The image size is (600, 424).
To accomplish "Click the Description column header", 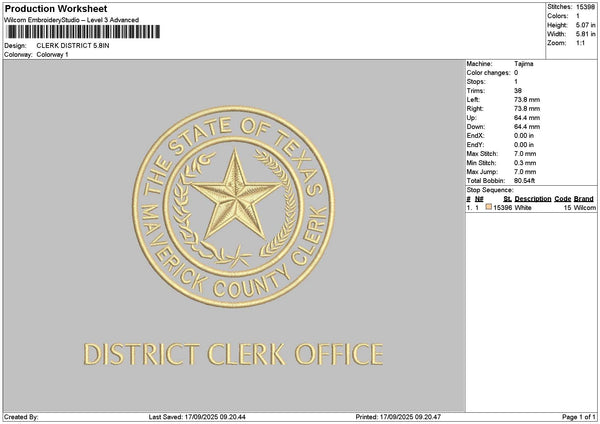I will 533,199.
